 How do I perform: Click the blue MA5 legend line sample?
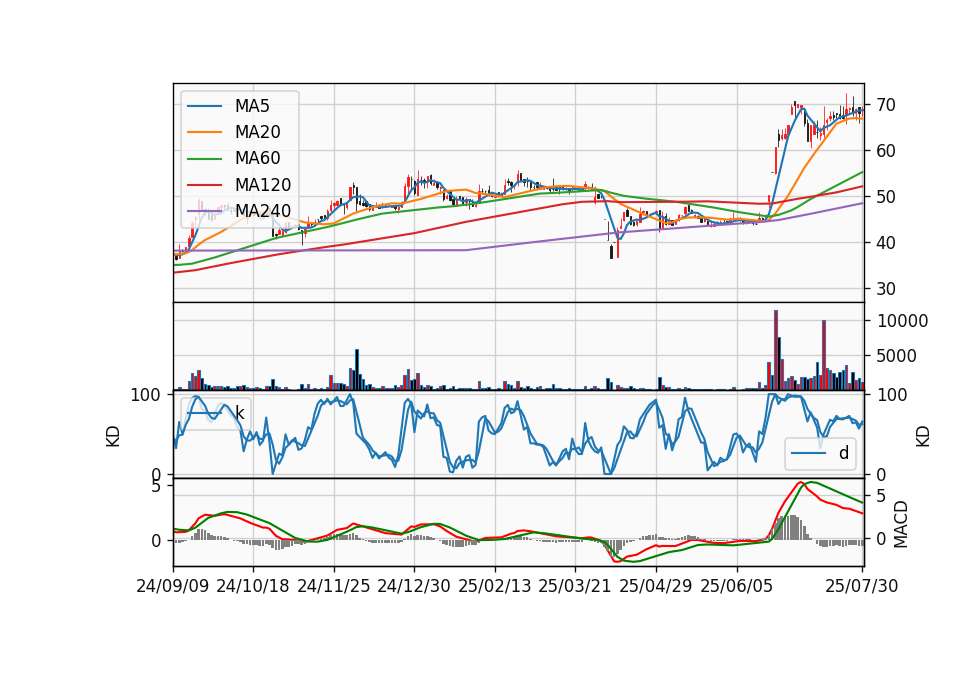(x=204, y=107)
